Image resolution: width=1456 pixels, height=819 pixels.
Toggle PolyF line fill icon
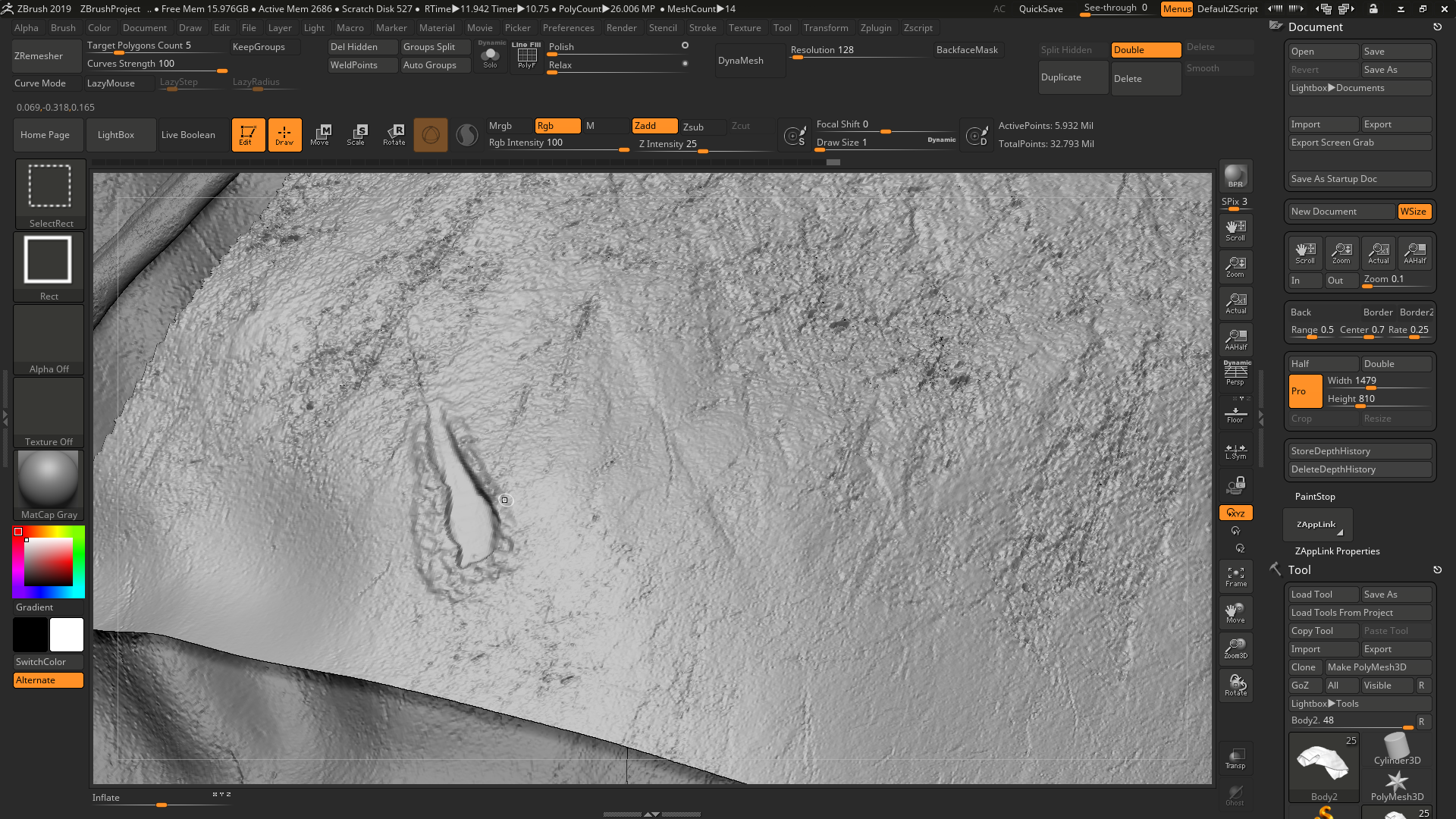527,56
